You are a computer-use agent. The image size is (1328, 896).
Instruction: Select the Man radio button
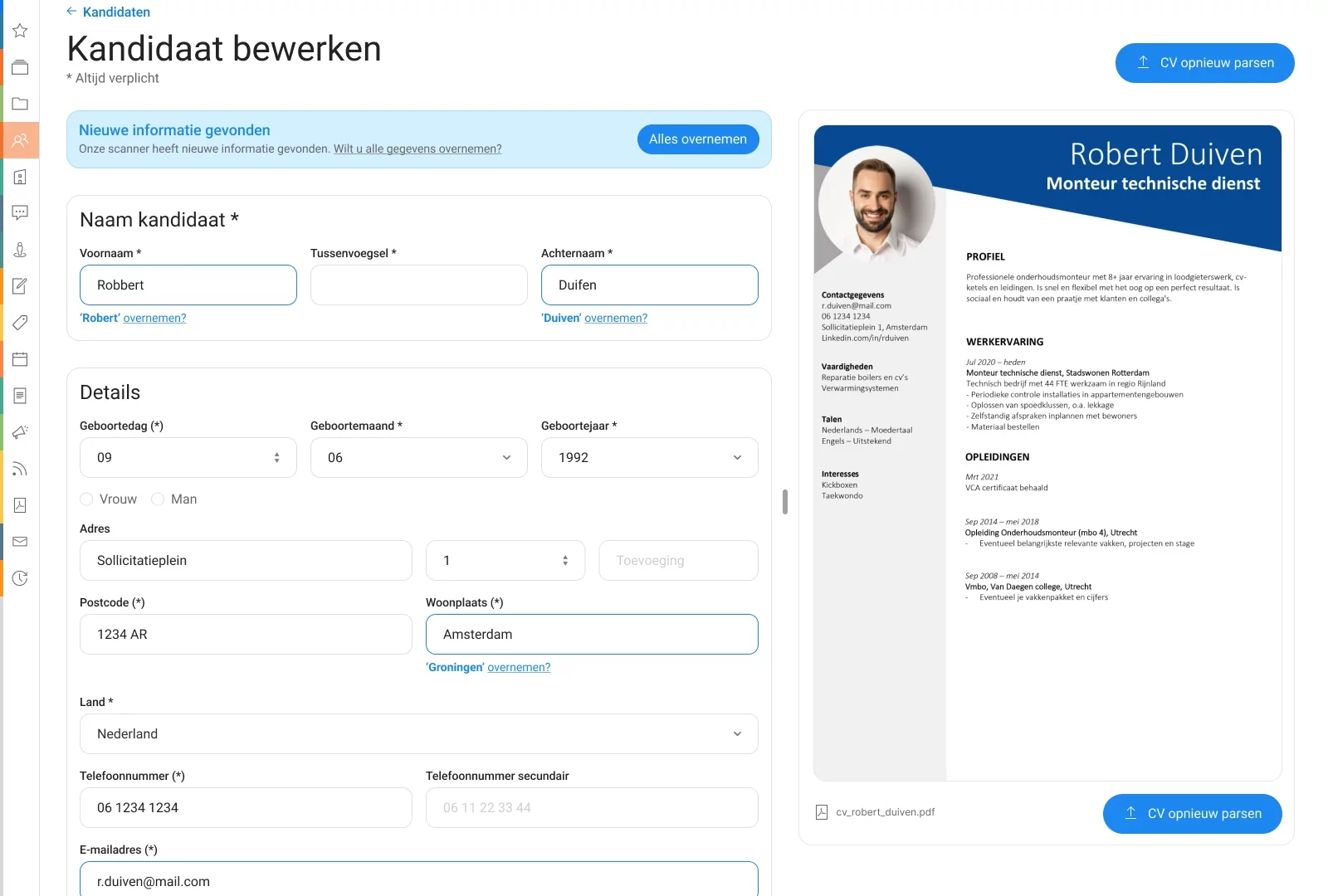[x=158, y=499]
